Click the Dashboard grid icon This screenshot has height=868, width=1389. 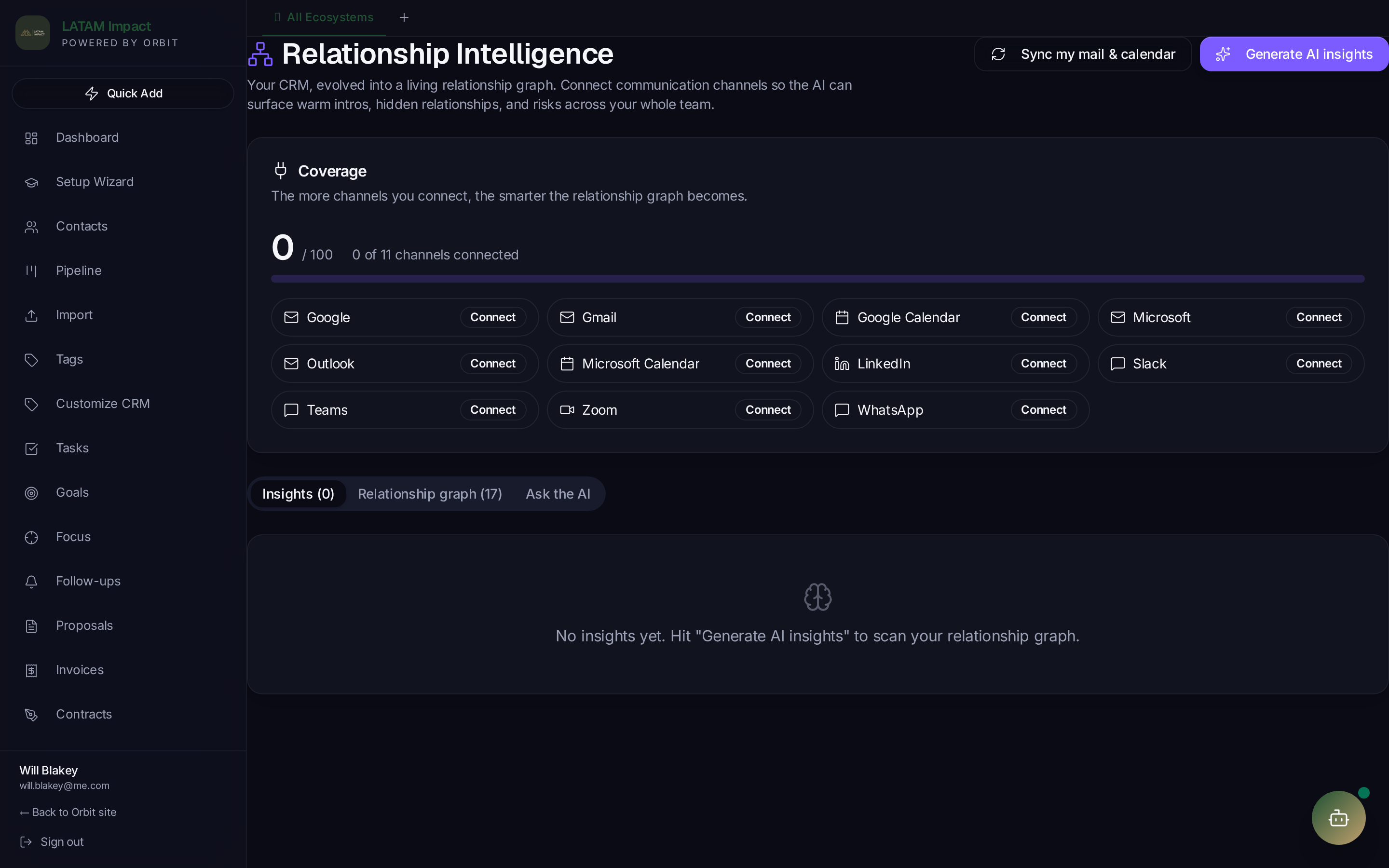tap(31, 138)
